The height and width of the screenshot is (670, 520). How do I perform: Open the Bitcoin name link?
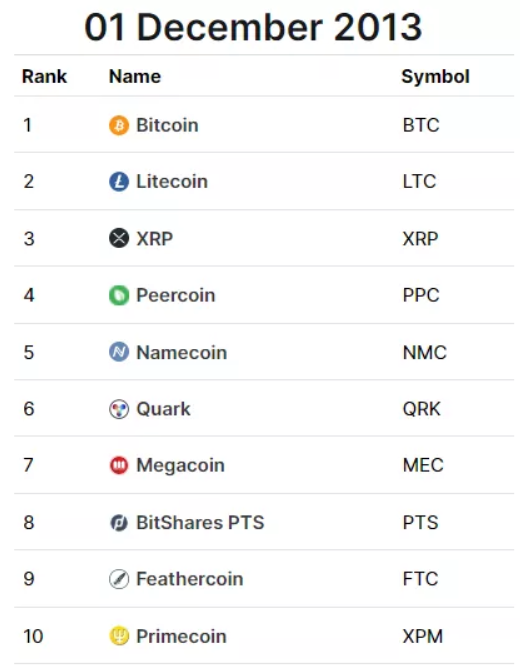167,125
